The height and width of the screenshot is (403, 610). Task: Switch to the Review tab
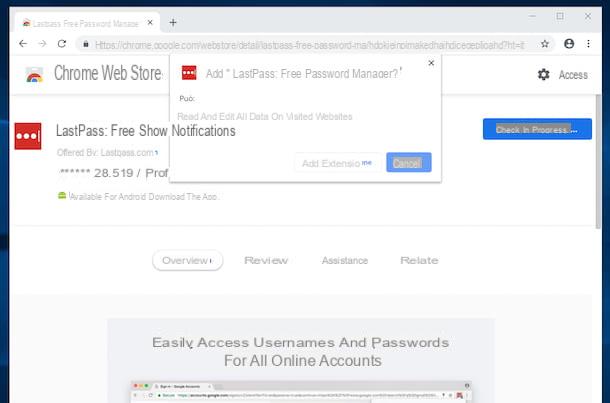pyautogui.click(x=266, y=260)
